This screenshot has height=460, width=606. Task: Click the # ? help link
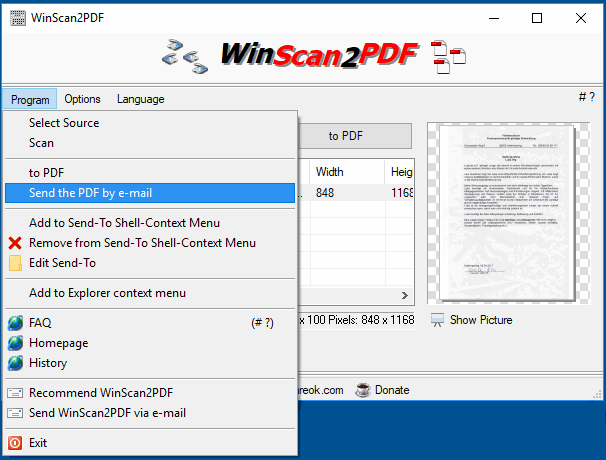point(586,97)
